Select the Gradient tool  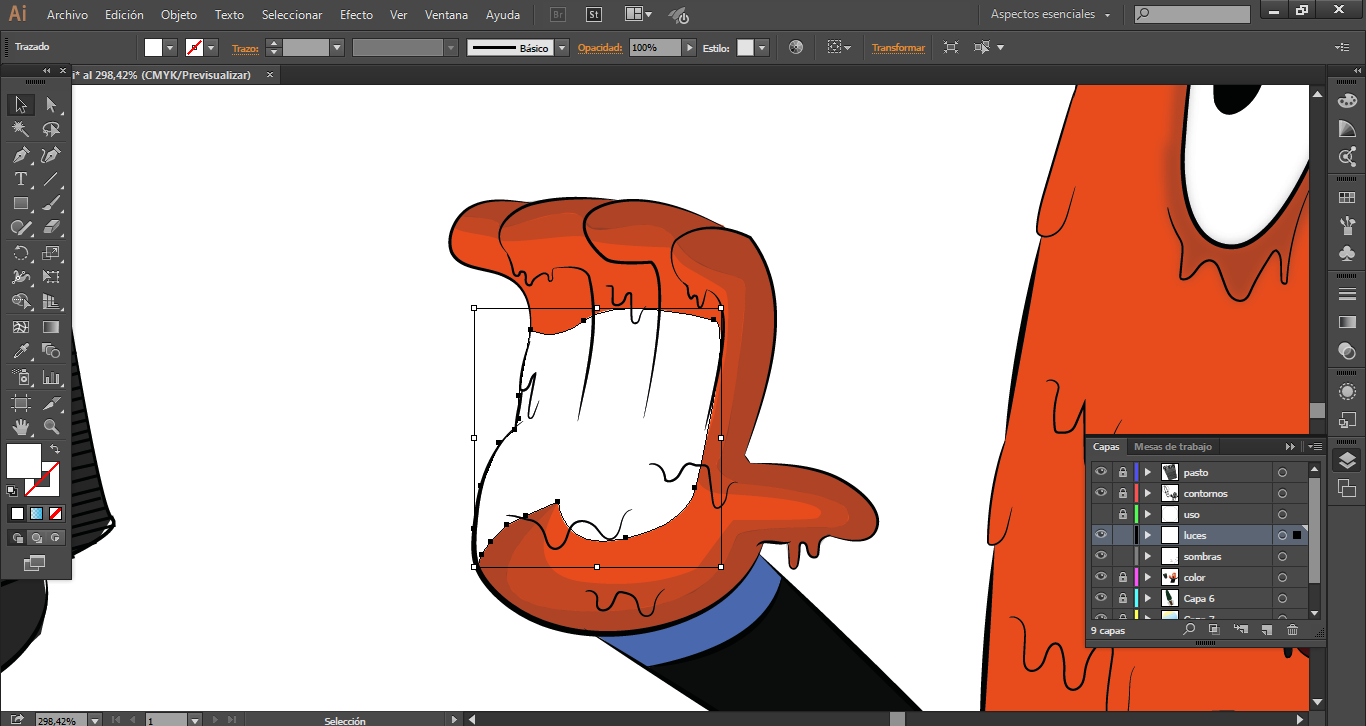click(51, 327)
